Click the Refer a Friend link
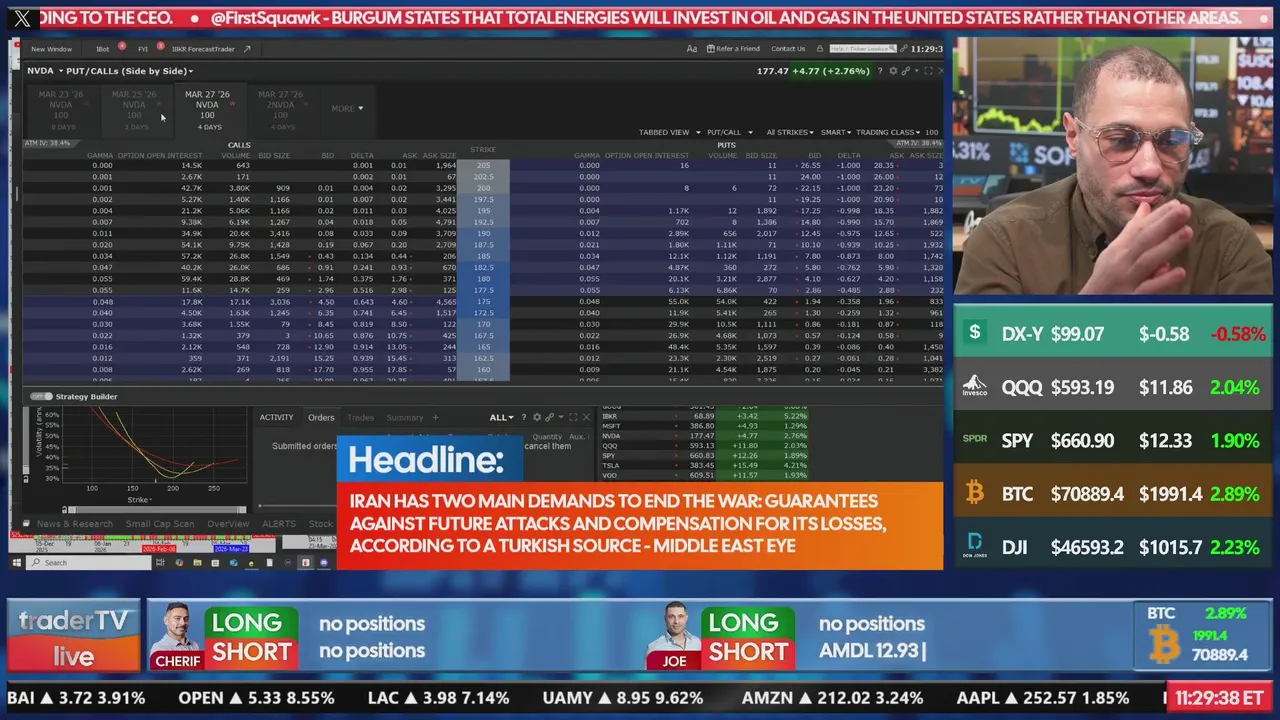1280x720 pixels. (x=738, y=49)
